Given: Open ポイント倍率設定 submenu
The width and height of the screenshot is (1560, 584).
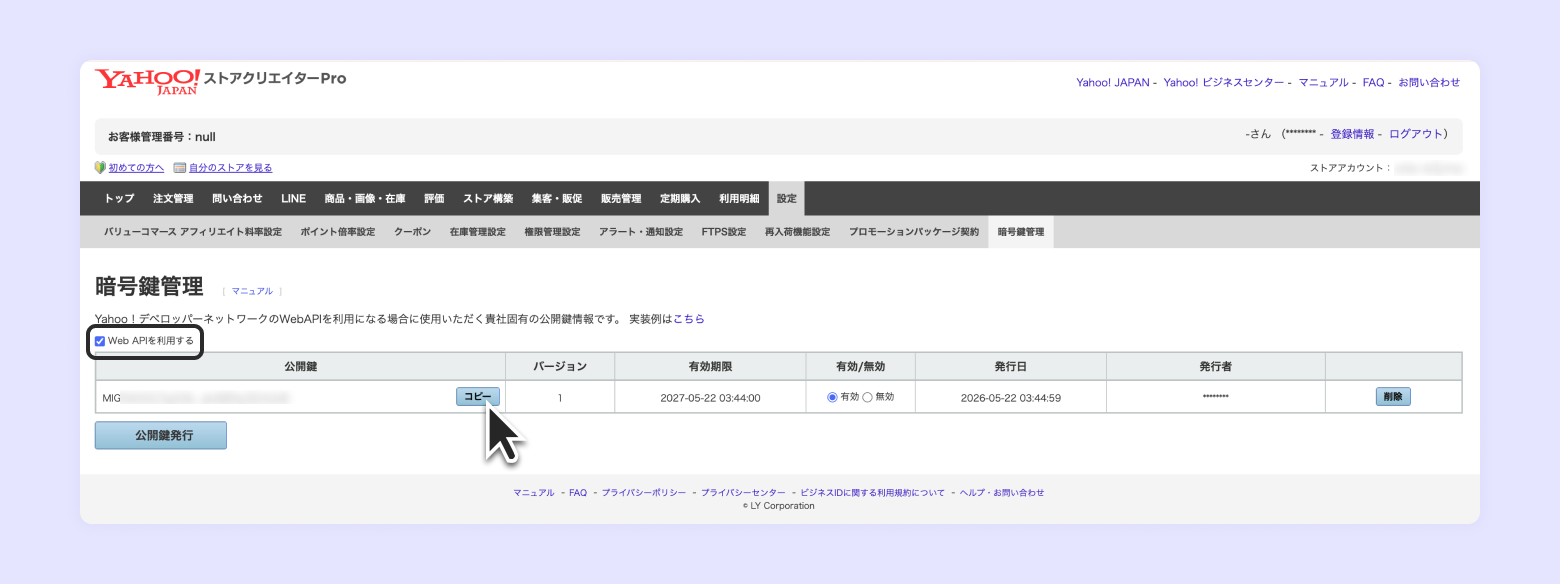Looking at the screenshot, I should point(337,232).
